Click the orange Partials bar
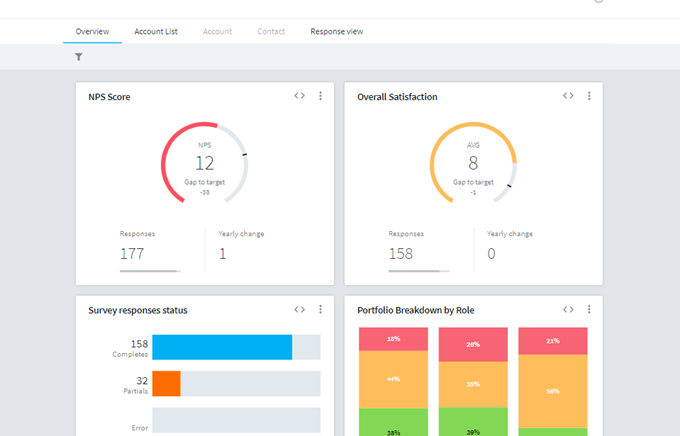Viewport: 680px width, 436px height. coord(167,384)
